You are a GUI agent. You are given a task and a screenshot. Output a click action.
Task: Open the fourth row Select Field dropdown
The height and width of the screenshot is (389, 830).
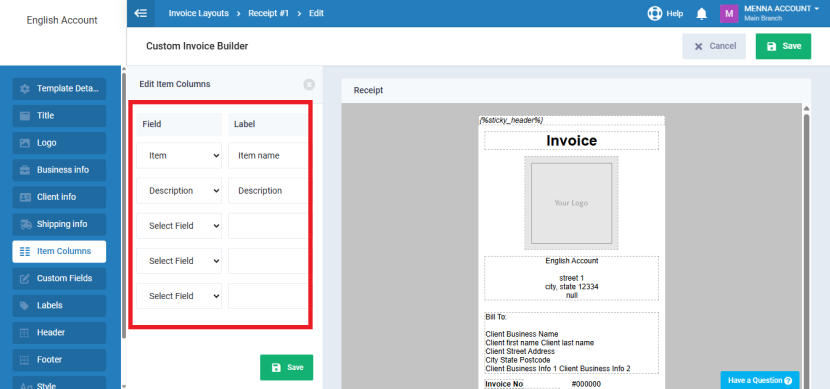[x=179, y=261]
